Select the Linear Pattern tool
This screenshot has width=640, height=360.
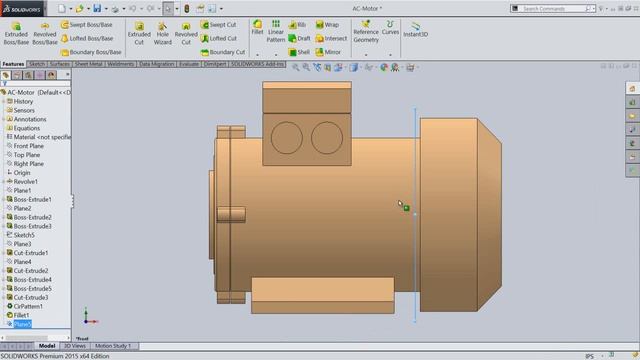click(x=276, y=31)
